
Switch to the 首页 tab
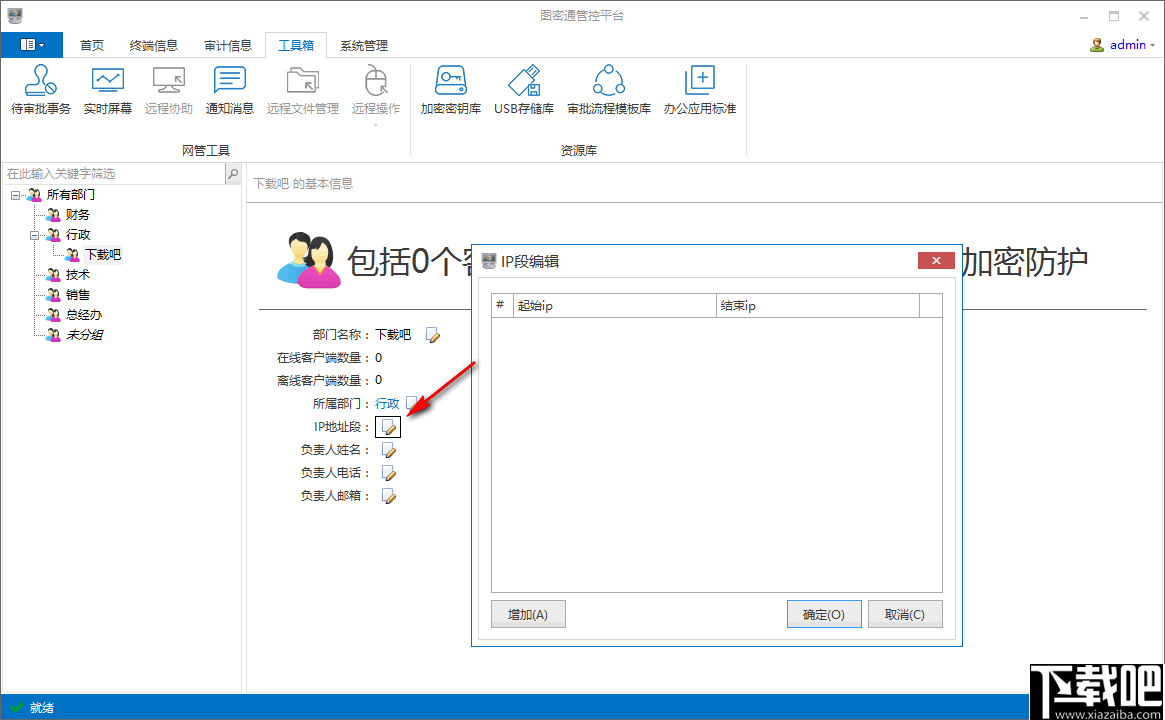click(x=92, y=45)
